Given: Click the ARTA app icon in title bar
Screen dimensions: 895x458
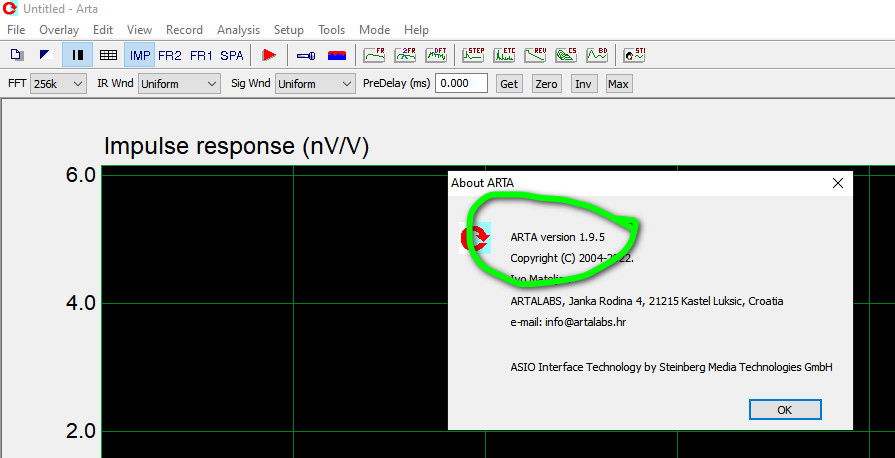Looking at the screenshot, I should [x=10, y=9].
